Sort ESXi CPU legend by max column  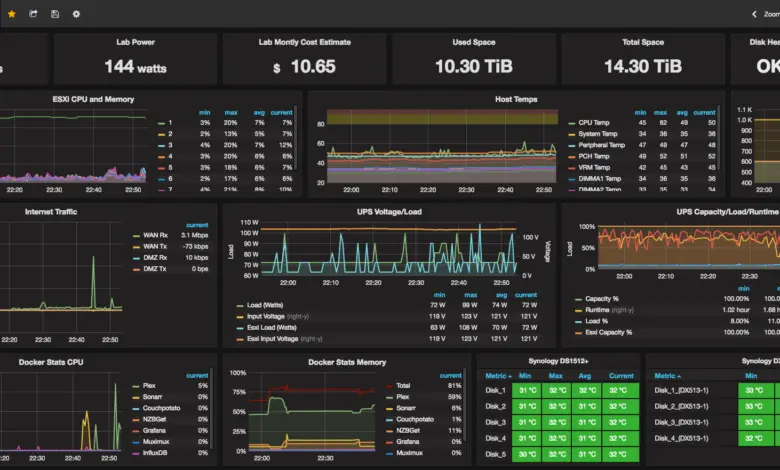pos(231,112)
